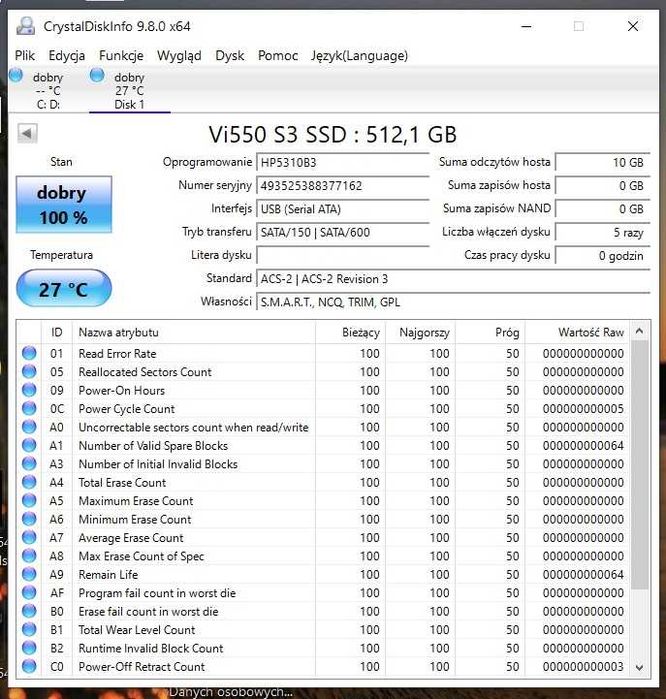This screenshot has height=699, width=666.
Task: Open the Funkcje menu
Action: [x=121, y=56]
